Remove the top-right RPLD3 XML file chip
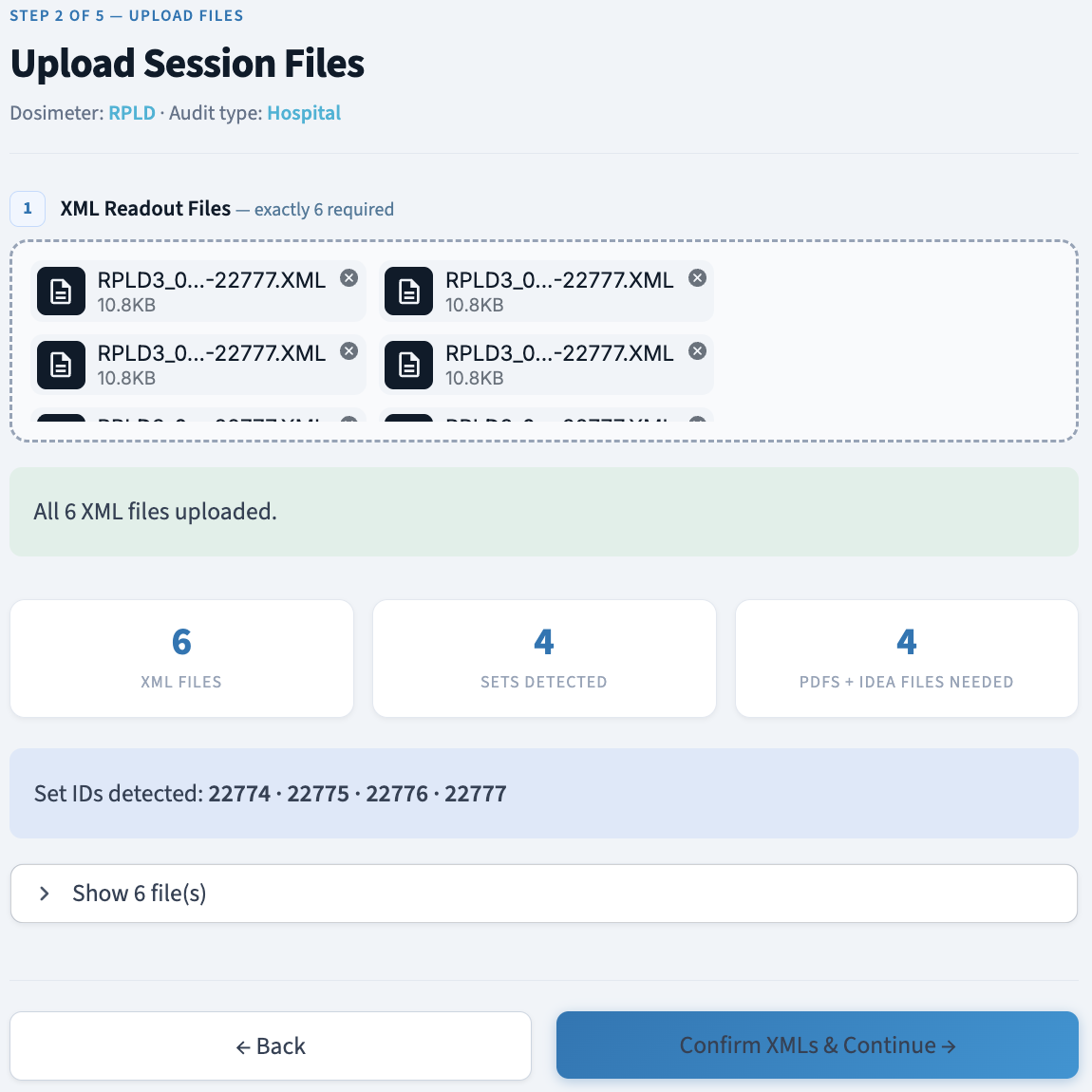 697,278
